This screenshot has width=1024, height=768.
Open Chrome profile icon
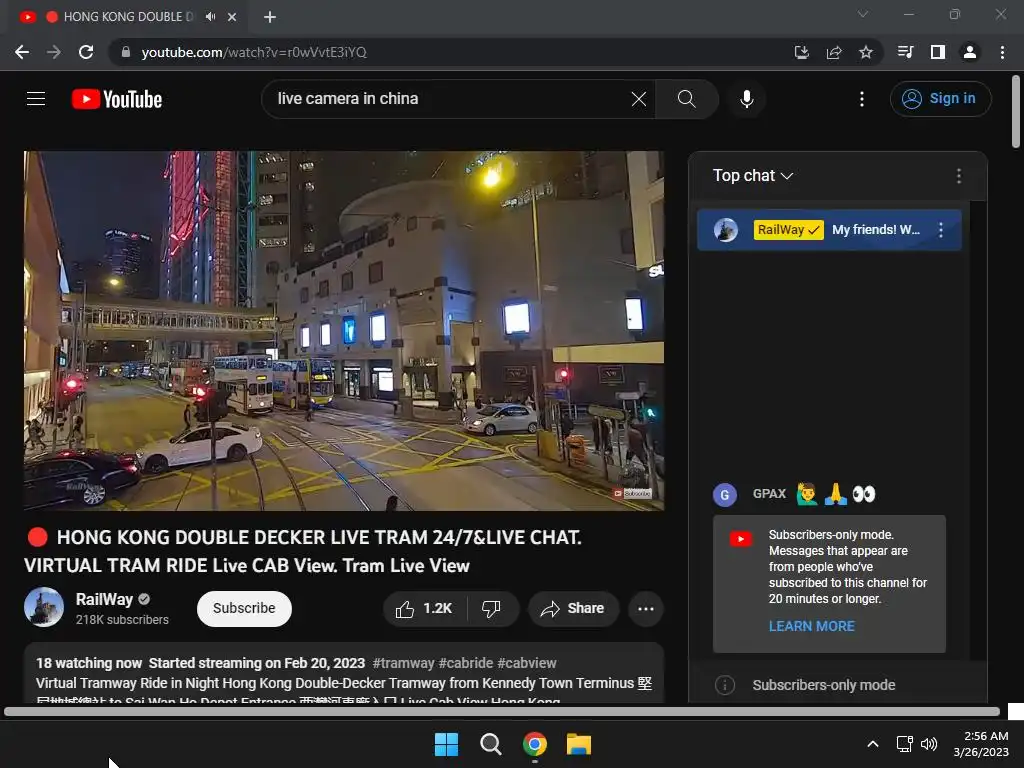tap(970, 52)
